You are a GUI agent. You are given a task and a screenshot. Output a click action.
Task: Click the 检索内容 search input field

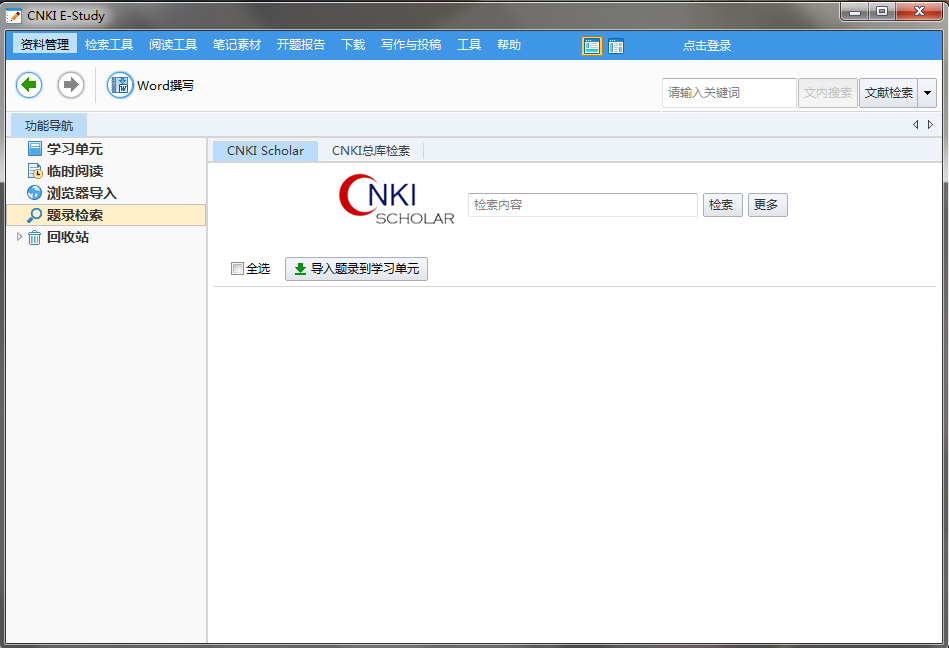coord(582,205)
